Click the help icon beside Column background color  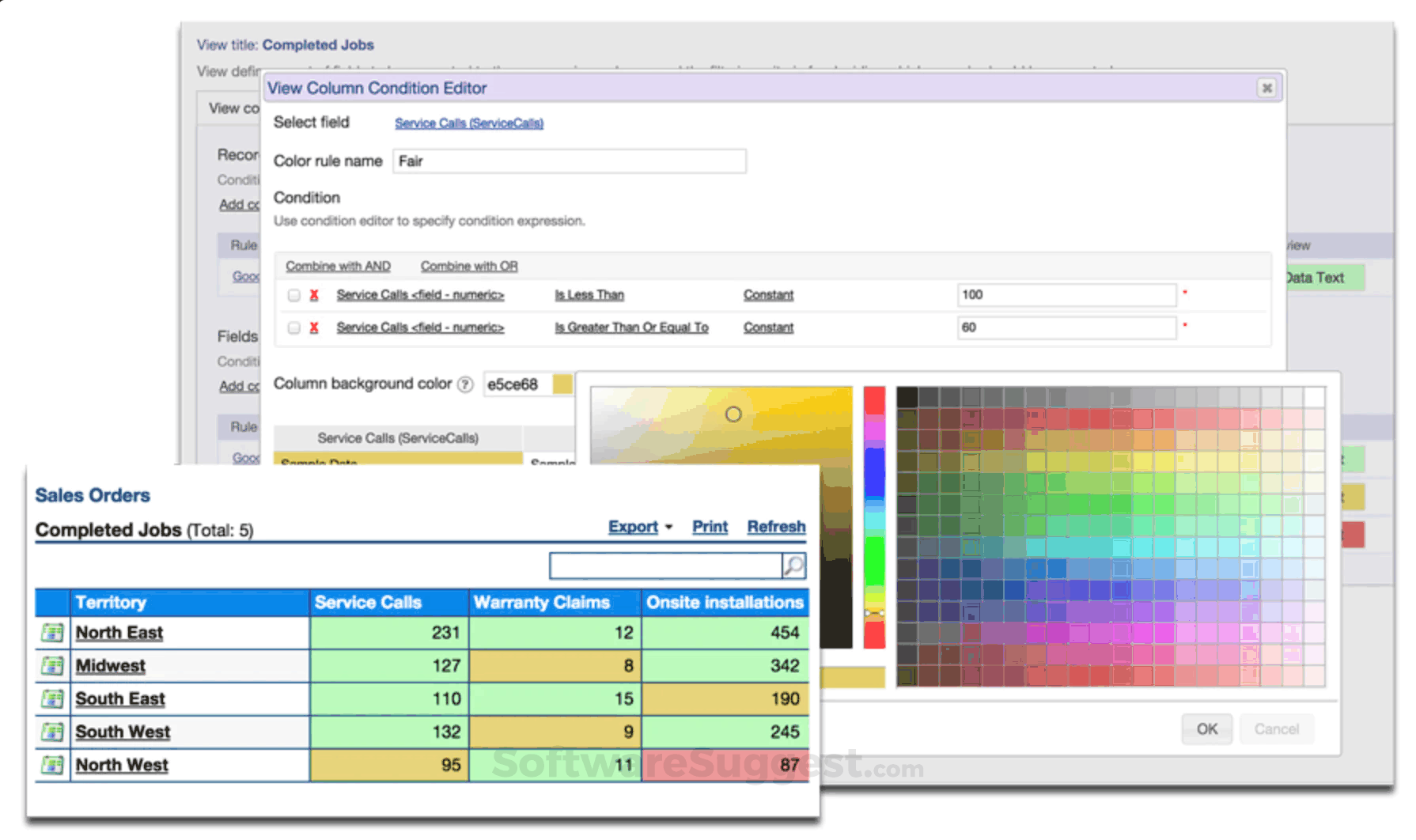coord(464,384)
